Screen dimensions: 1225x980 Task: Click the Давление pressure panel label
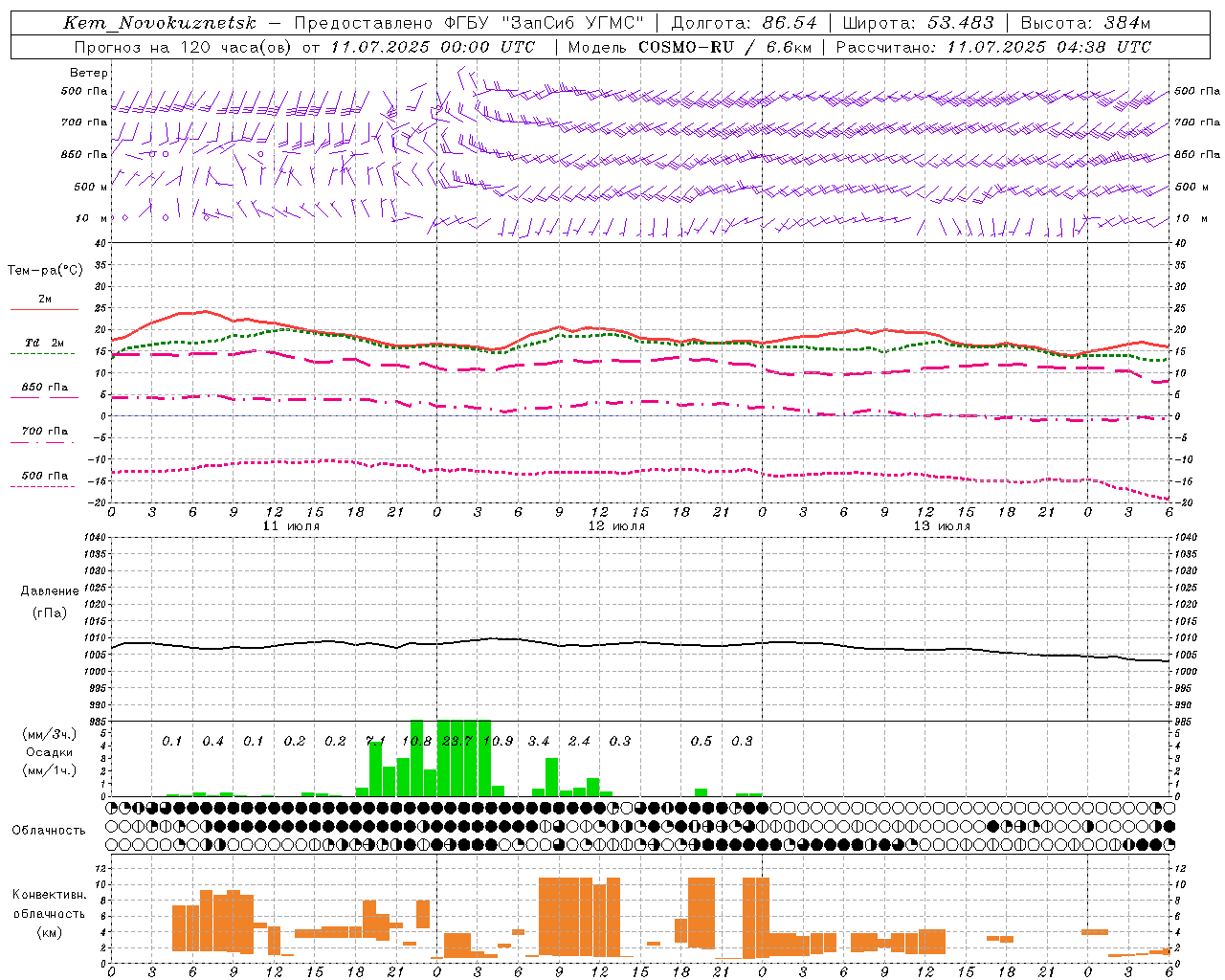(50, 591)
